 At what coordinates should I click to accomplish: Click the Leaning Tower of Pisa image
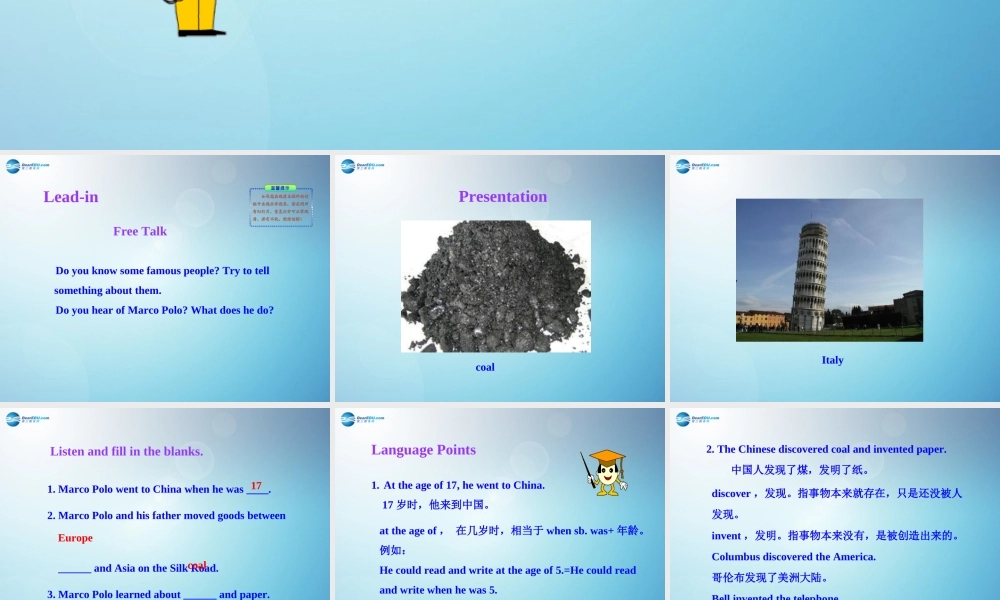[832, 270]
